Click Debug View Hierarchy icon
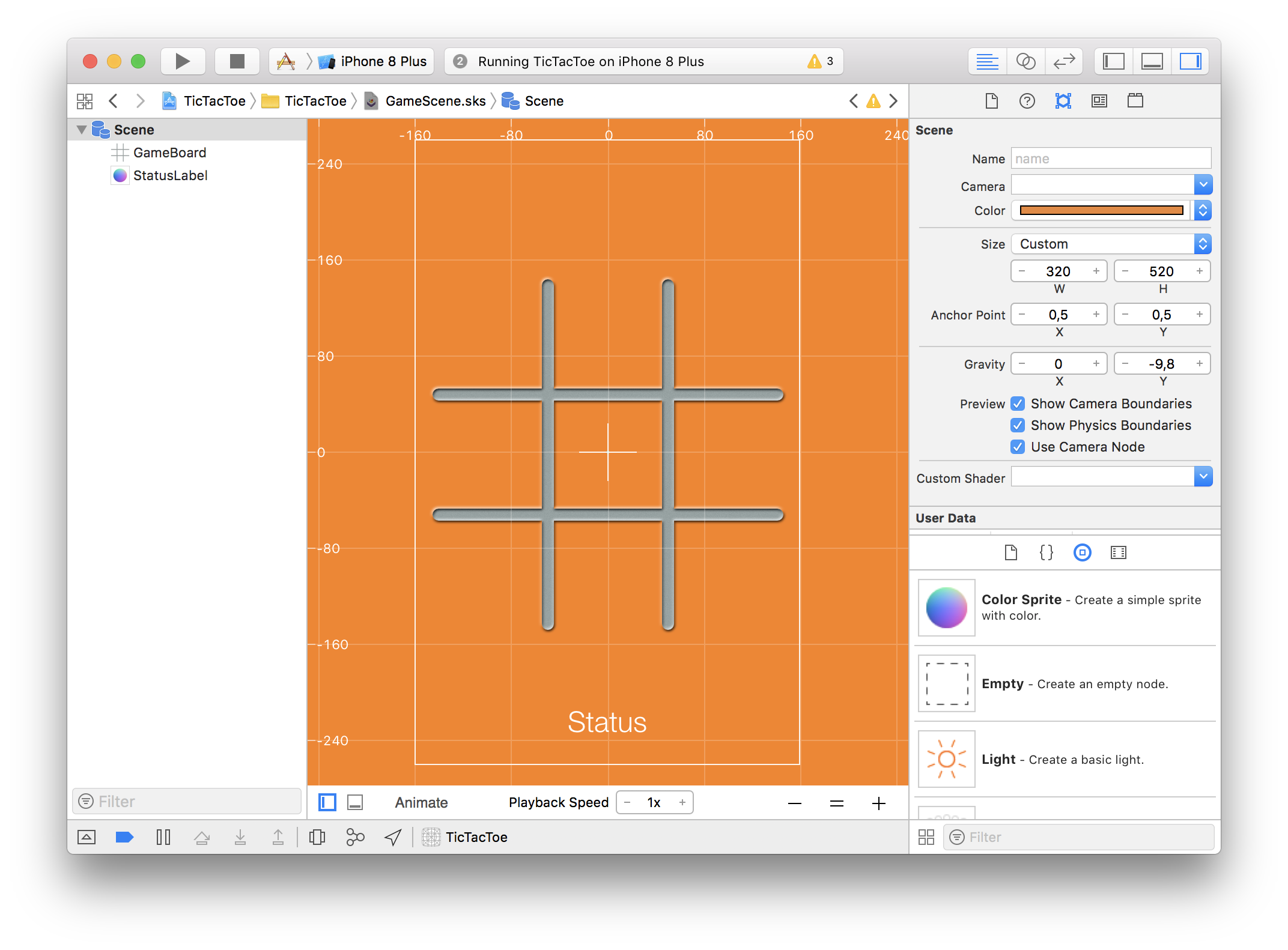The image size is (1288, 950). (317, 837)
